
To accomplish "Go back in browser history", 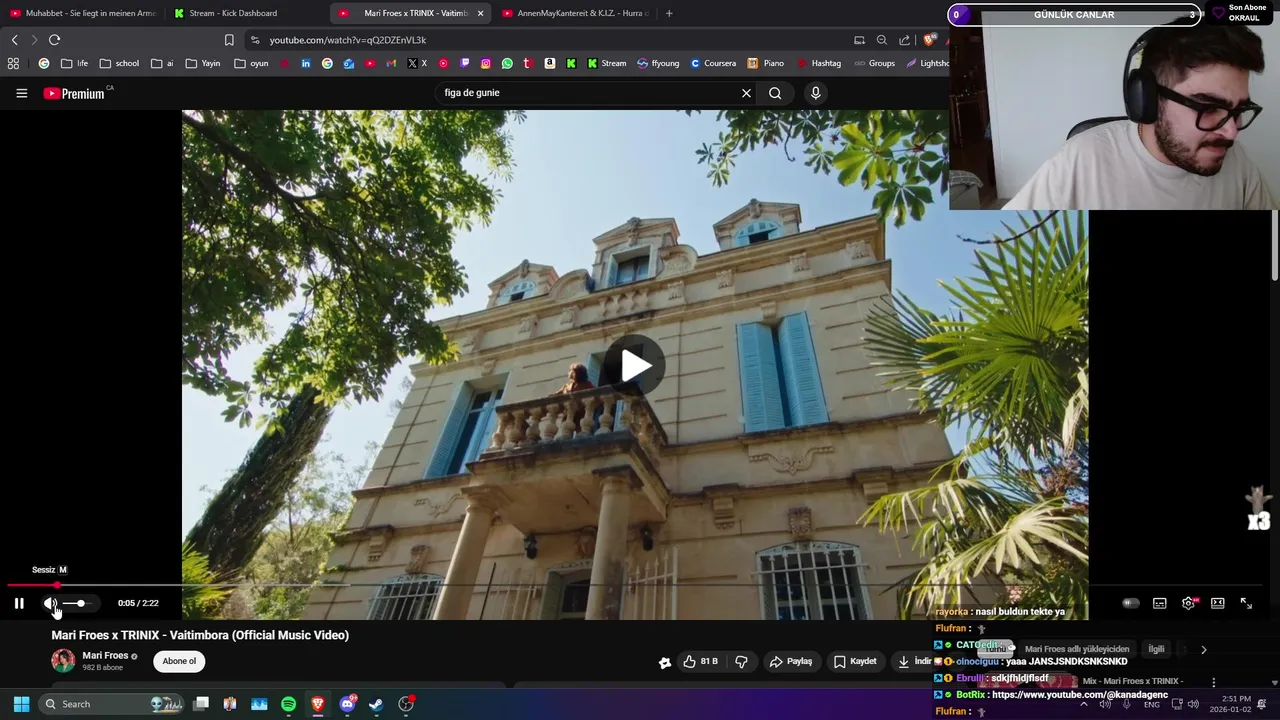I will coord(14,40).
